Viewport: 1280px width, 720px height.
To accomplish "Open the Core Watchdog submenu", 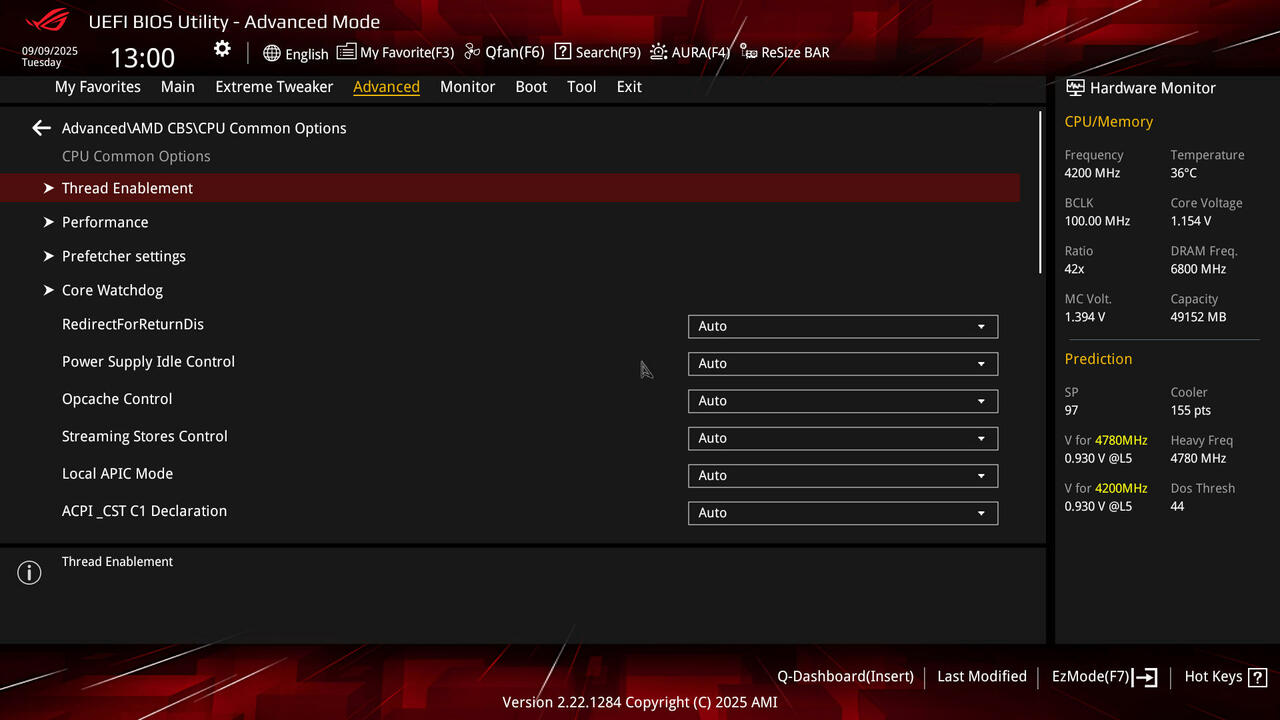I will (510, 290).
